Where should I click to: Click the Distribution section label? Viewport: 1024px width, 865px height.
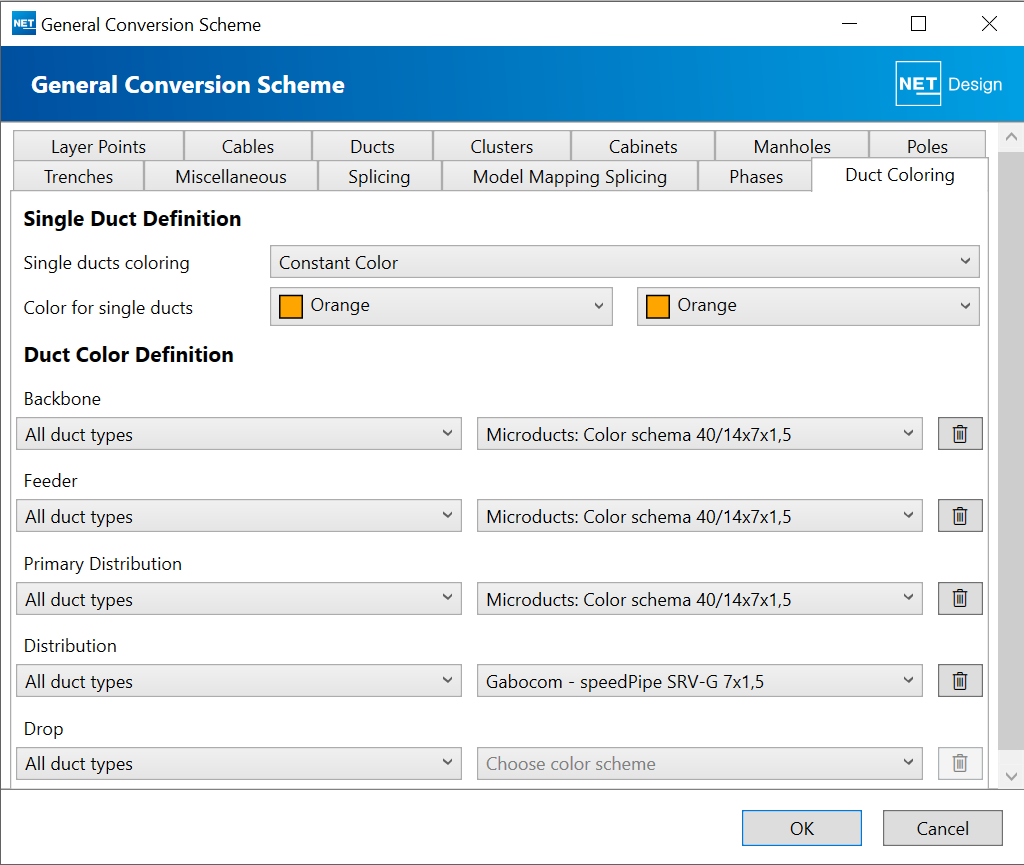70,646
